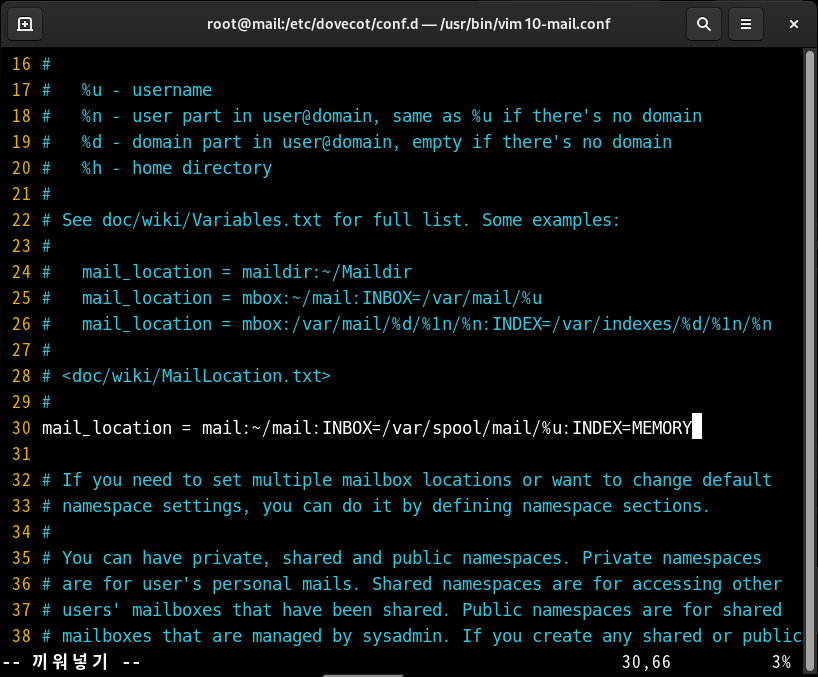Screen dimensions: 818x677
Task: Click 'INDEX=MEMORY' on line 30
Action: click(x=632, y=428)
